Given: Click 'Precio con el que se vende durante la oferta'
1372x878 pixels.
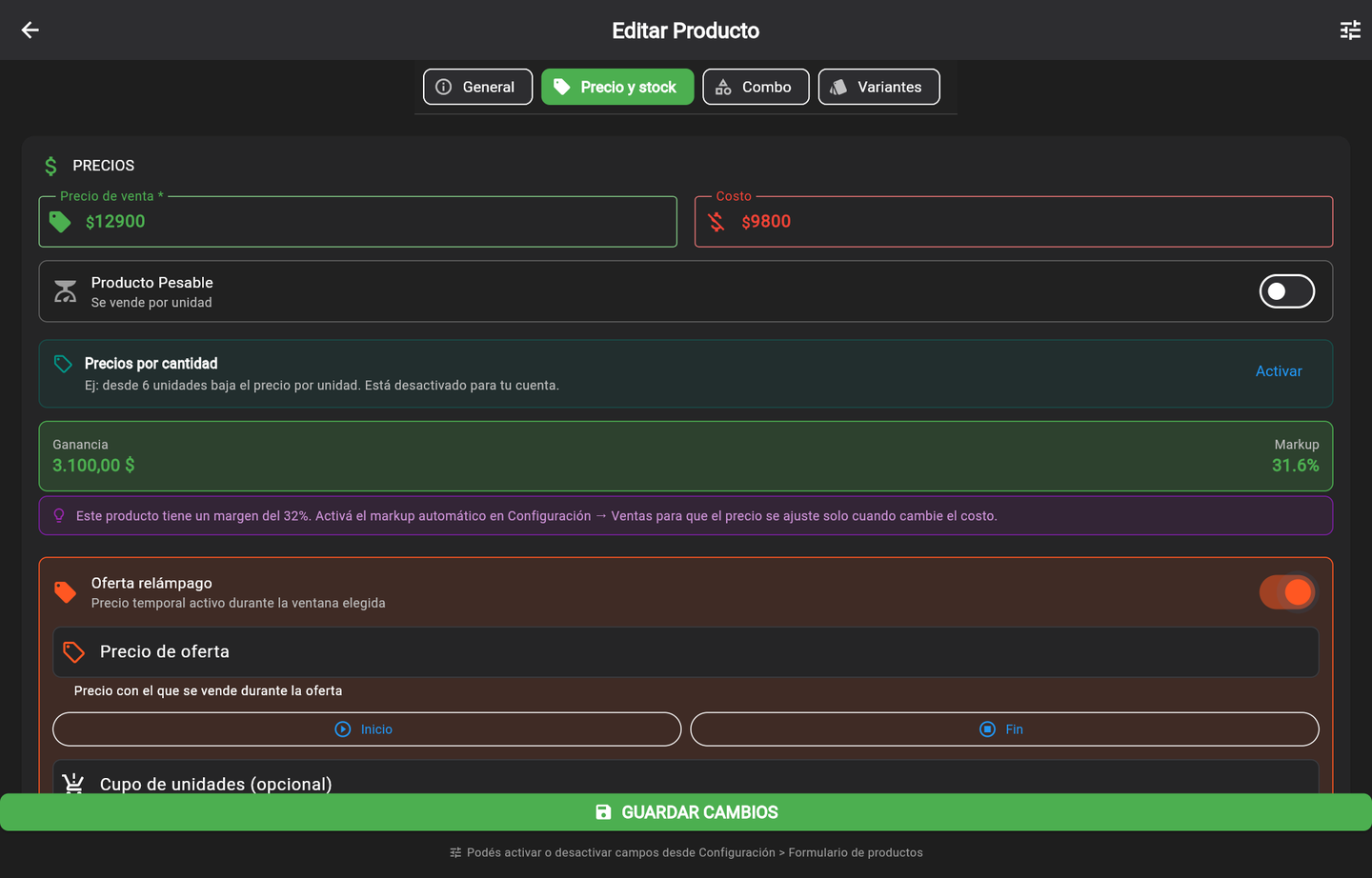Looking at the screenshot, I should (x=208, y=690).
